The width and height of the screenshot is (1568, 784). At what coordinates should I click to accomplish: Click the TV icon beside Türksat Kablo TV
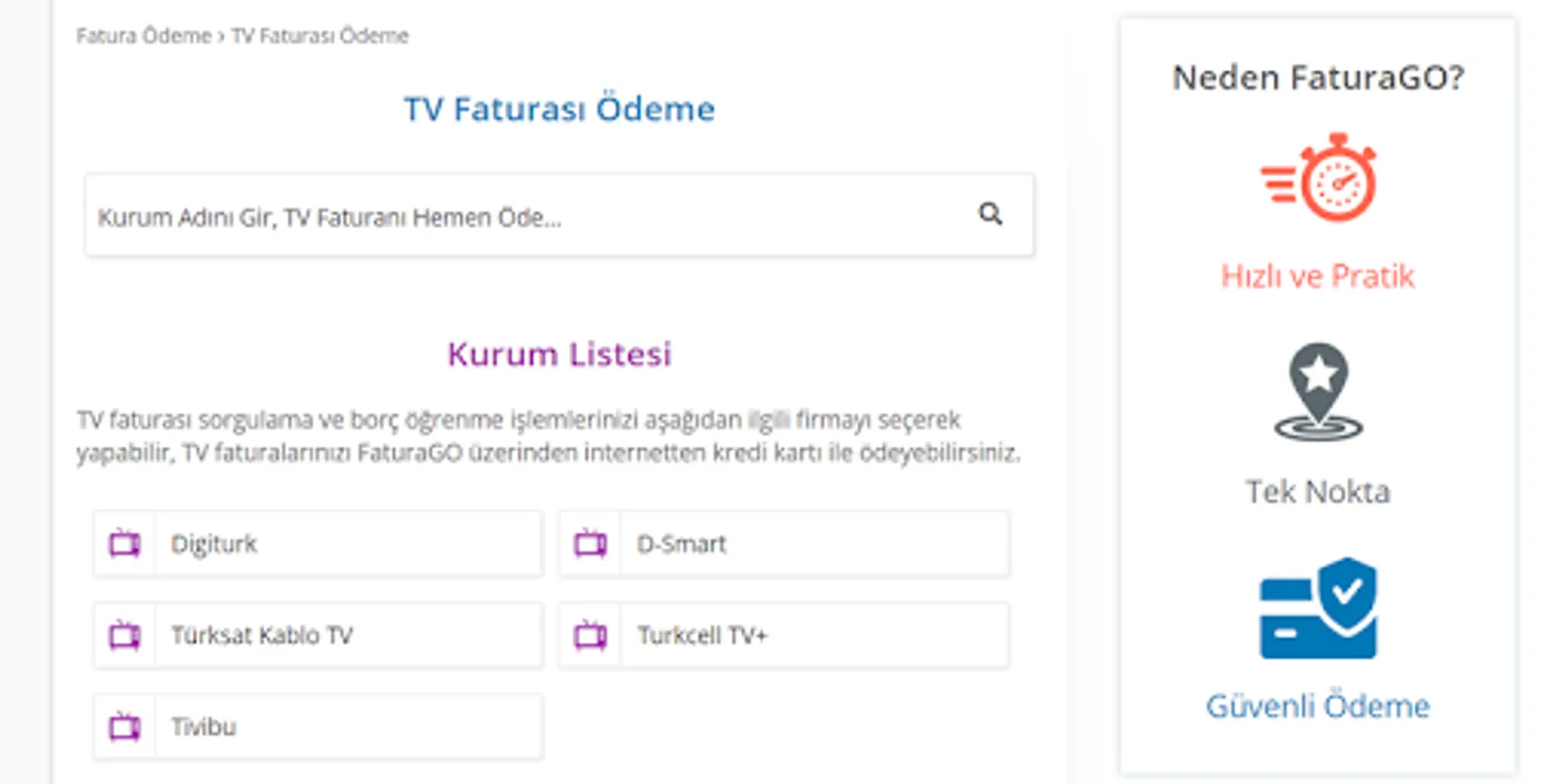point(125,635)
